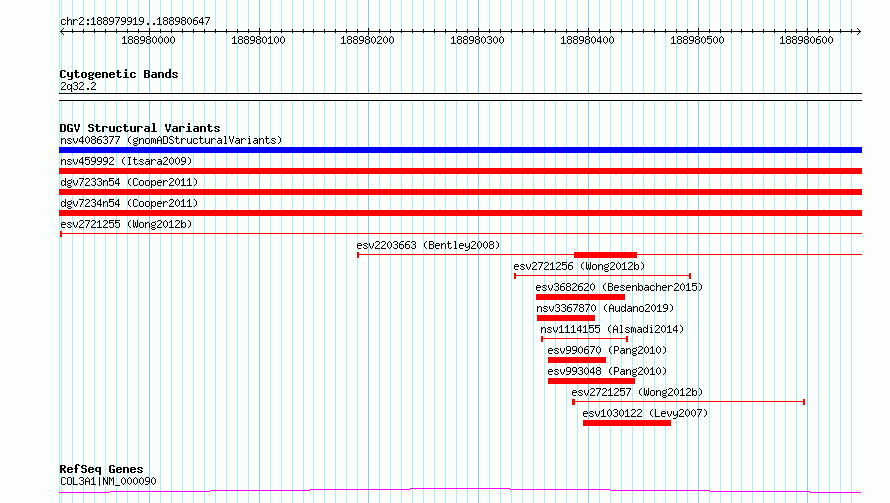Click the 2q32.2 band label
Screen dimensions: 890x503
pyautogui.click(x=78, y=86)
